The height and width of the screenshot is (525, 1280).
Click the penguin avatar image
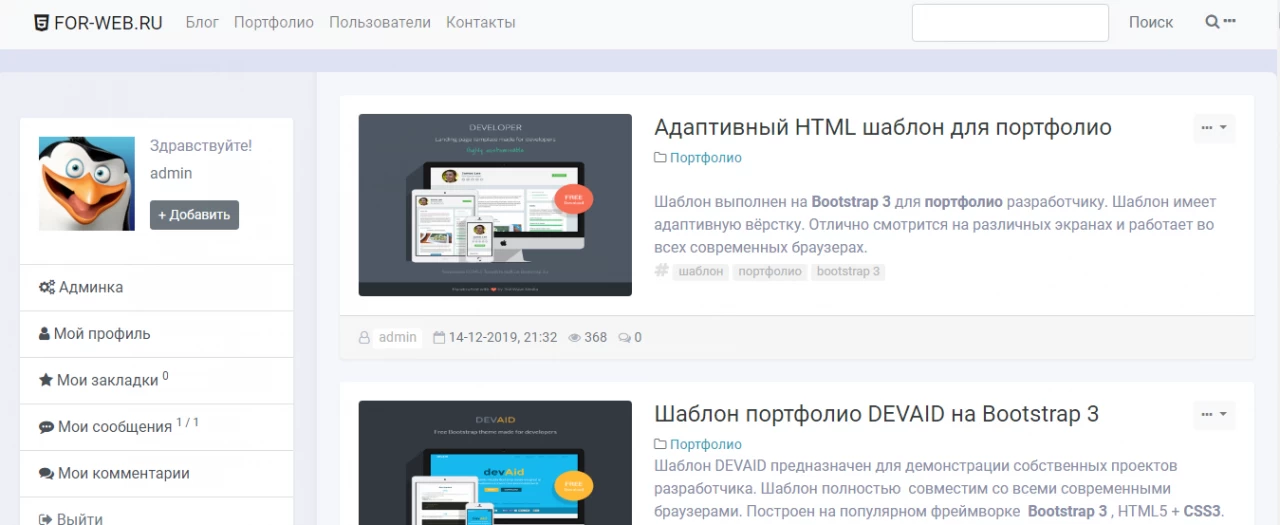(x=87, y=184)
